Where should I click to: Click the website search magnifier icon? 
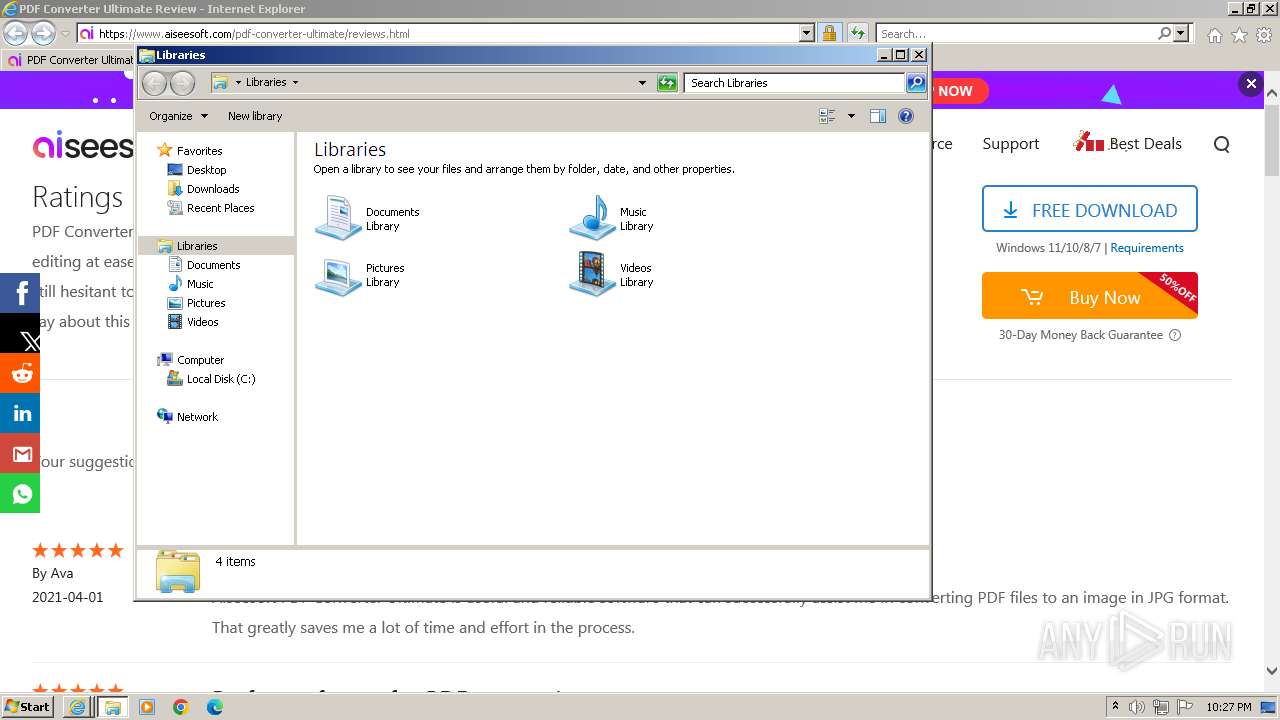[x=1221, y=144]
